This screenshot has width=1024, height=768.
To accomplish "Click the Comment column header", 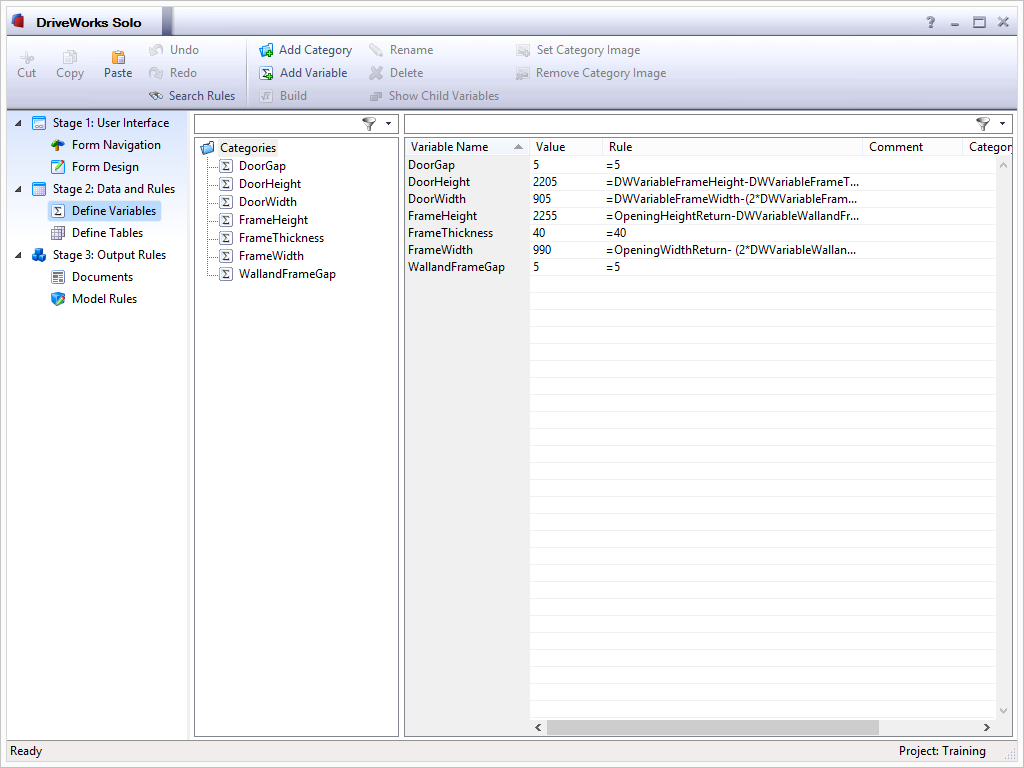I will [912, 147].
